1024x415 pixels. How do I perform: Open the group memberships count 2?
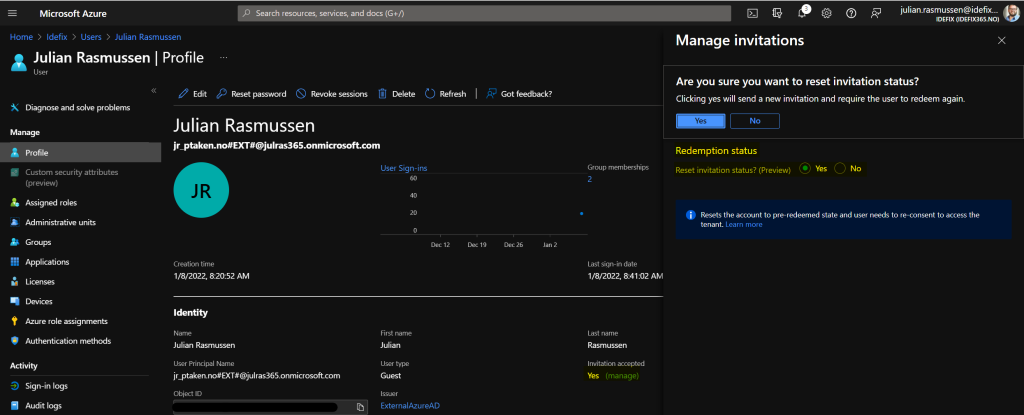tap(590, 178)
